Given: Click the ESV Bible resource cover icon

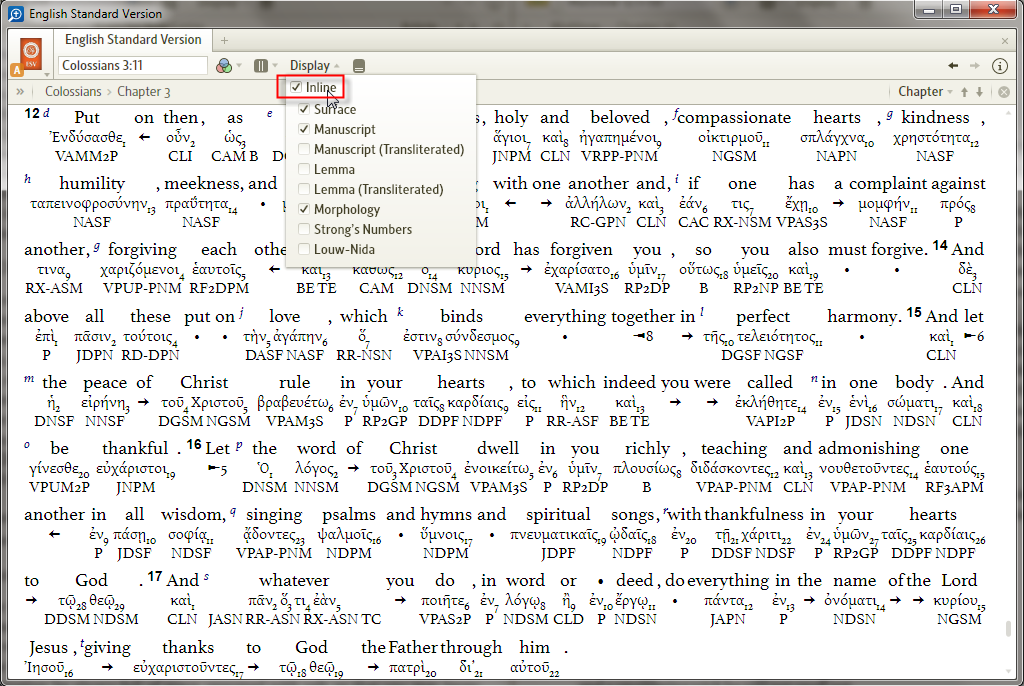Looking at the screenshot, I should point(31,53).
